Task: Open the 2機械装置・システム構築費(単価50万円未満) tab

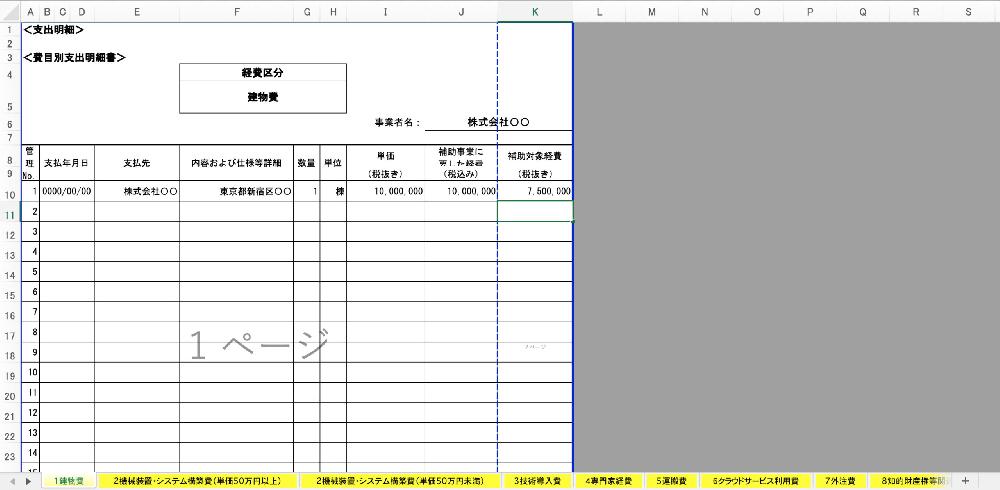Action: [399, 480]
